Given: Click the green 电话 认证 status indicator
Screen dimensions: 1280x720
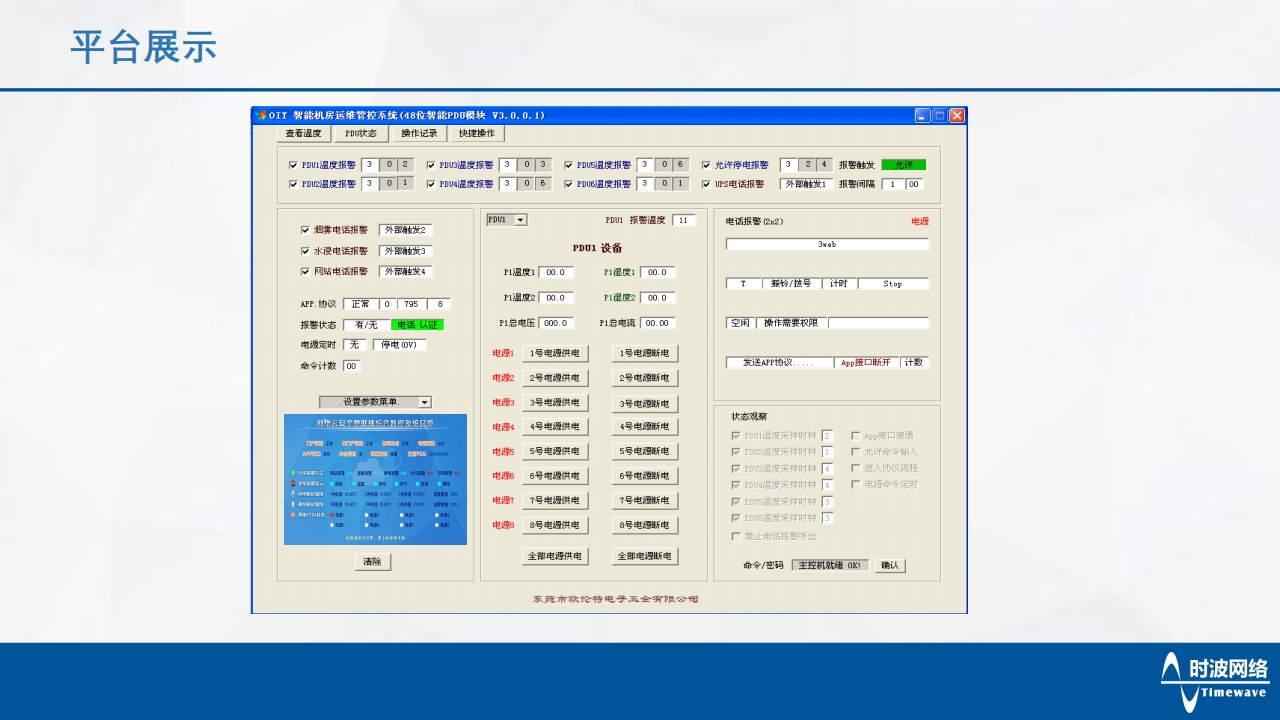Looking at the screenshot, I should click(x=416, y=325).
